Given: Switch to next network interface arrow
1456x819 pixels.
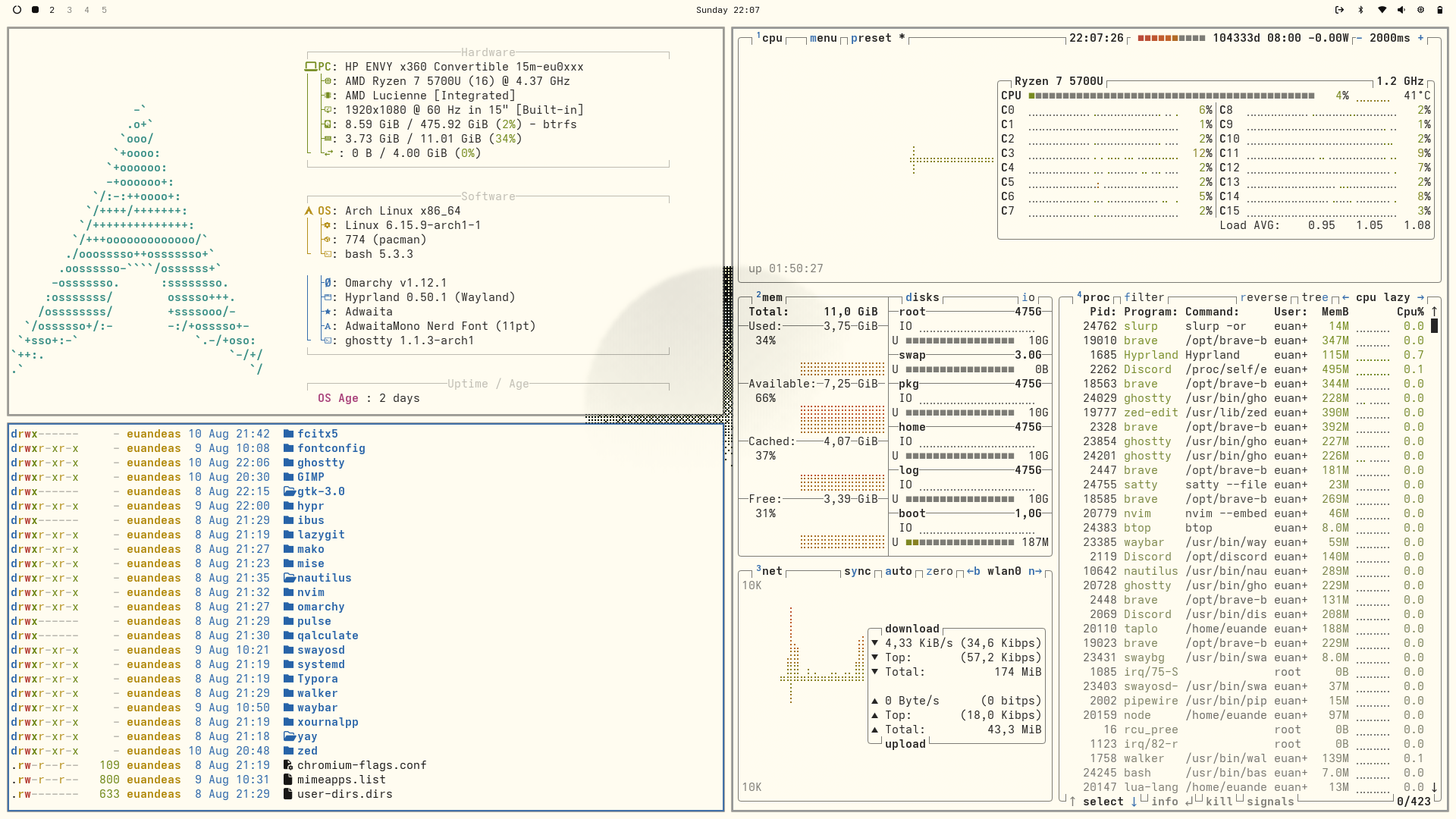Looking at the screenshot, I should point(1035,571).
